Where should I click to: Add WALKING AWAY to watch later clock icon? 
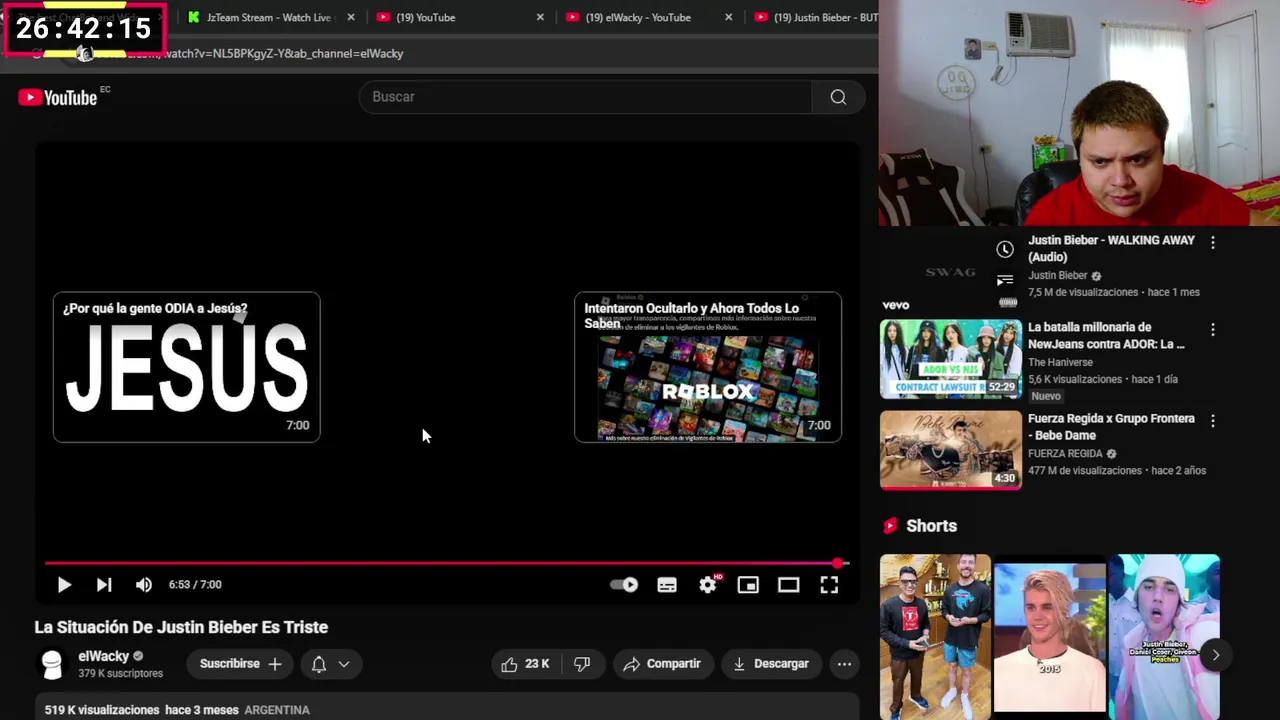(x=1005, y=249)
